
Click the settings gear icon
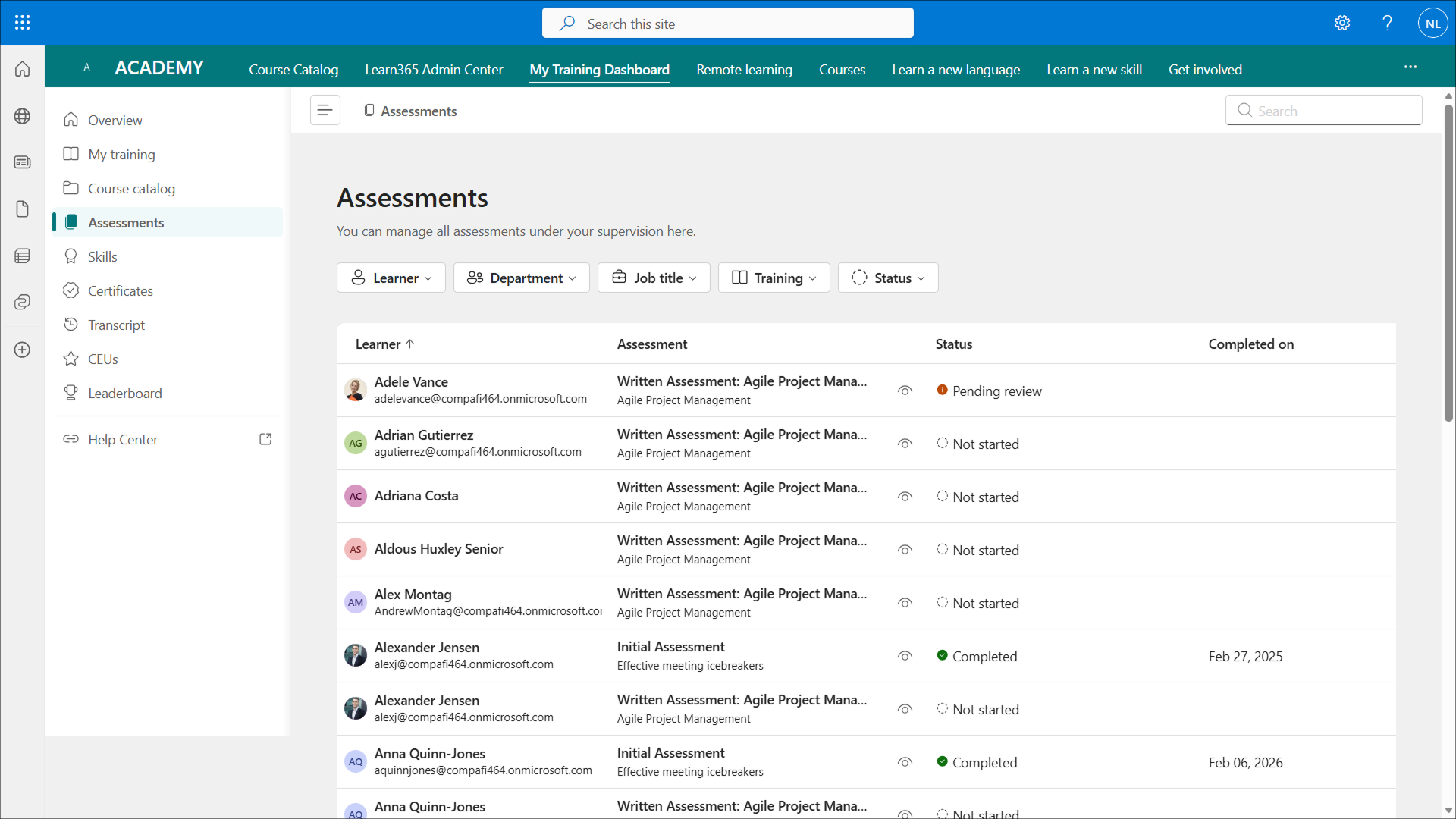point(1342,23)
